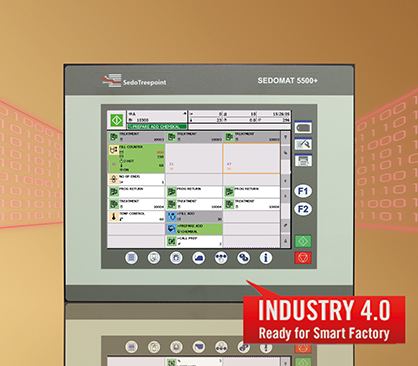Select the green PREPARE ADD CHEMICAL step cell

tap(194, 229)
